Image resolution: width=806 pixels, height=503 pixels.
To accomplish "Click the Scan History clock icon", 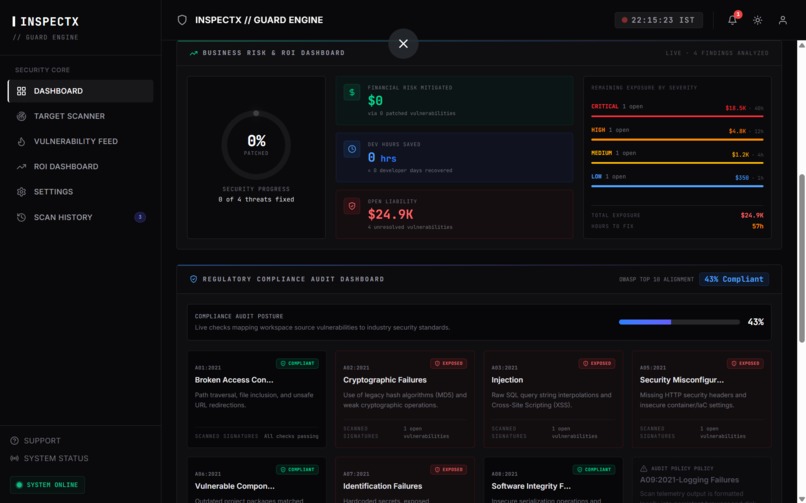I will click(21, 217).
